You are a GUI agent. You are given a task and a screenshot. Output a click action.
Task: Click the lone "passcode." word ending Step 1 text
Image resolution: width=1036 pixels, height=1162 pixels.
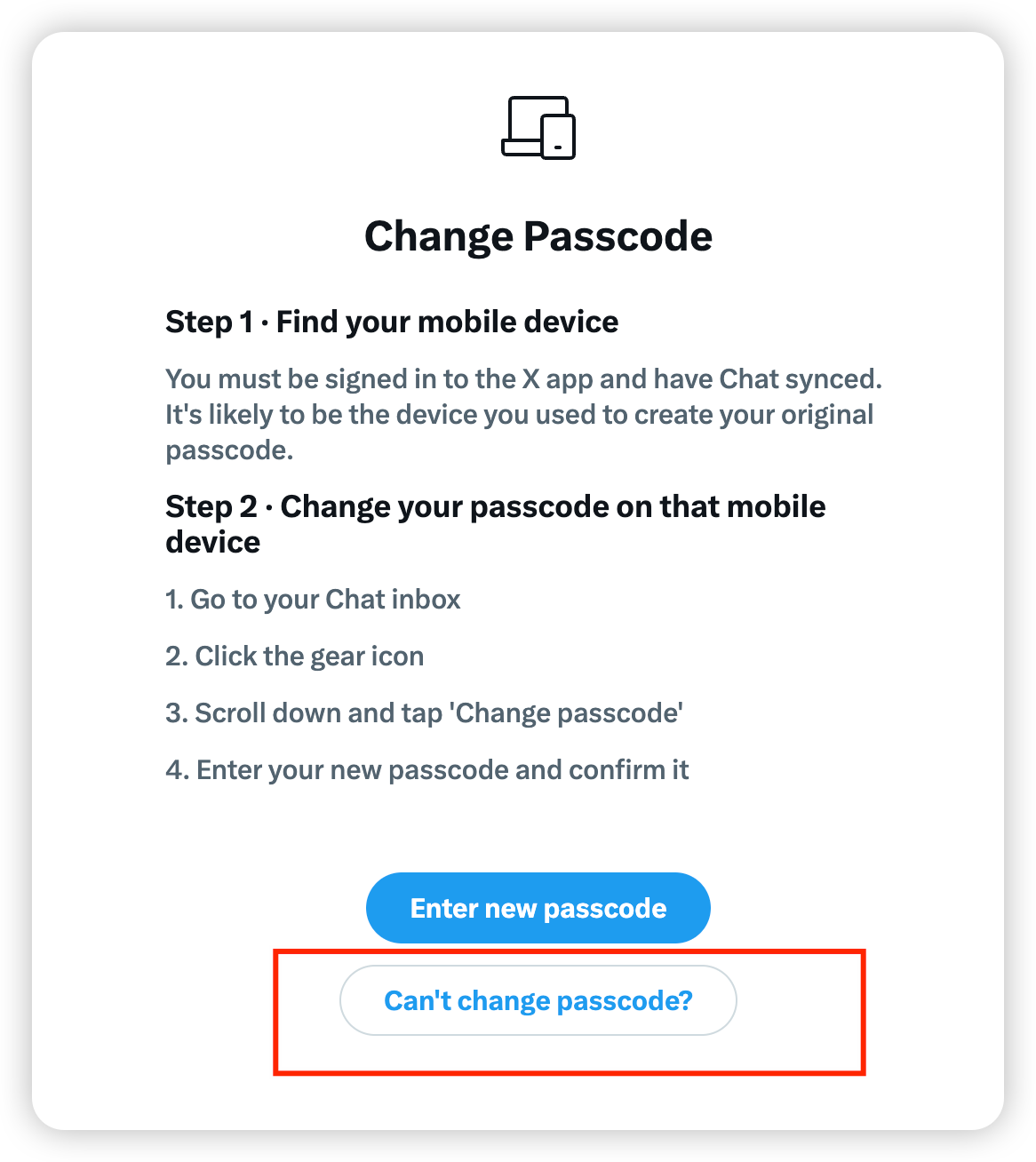[229, 450]
